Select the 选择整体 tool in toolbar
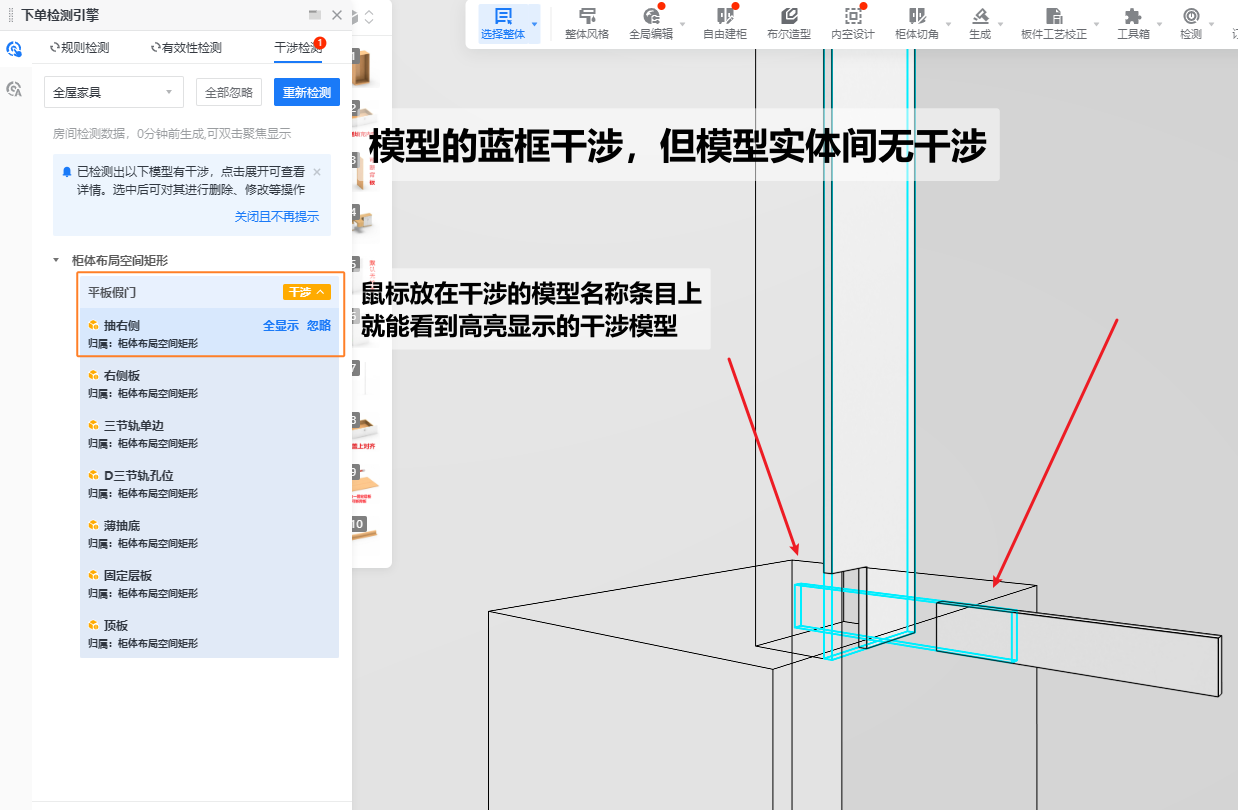Image resolution: width=1238 pixels, height=810 pixels. pos(502,23)
